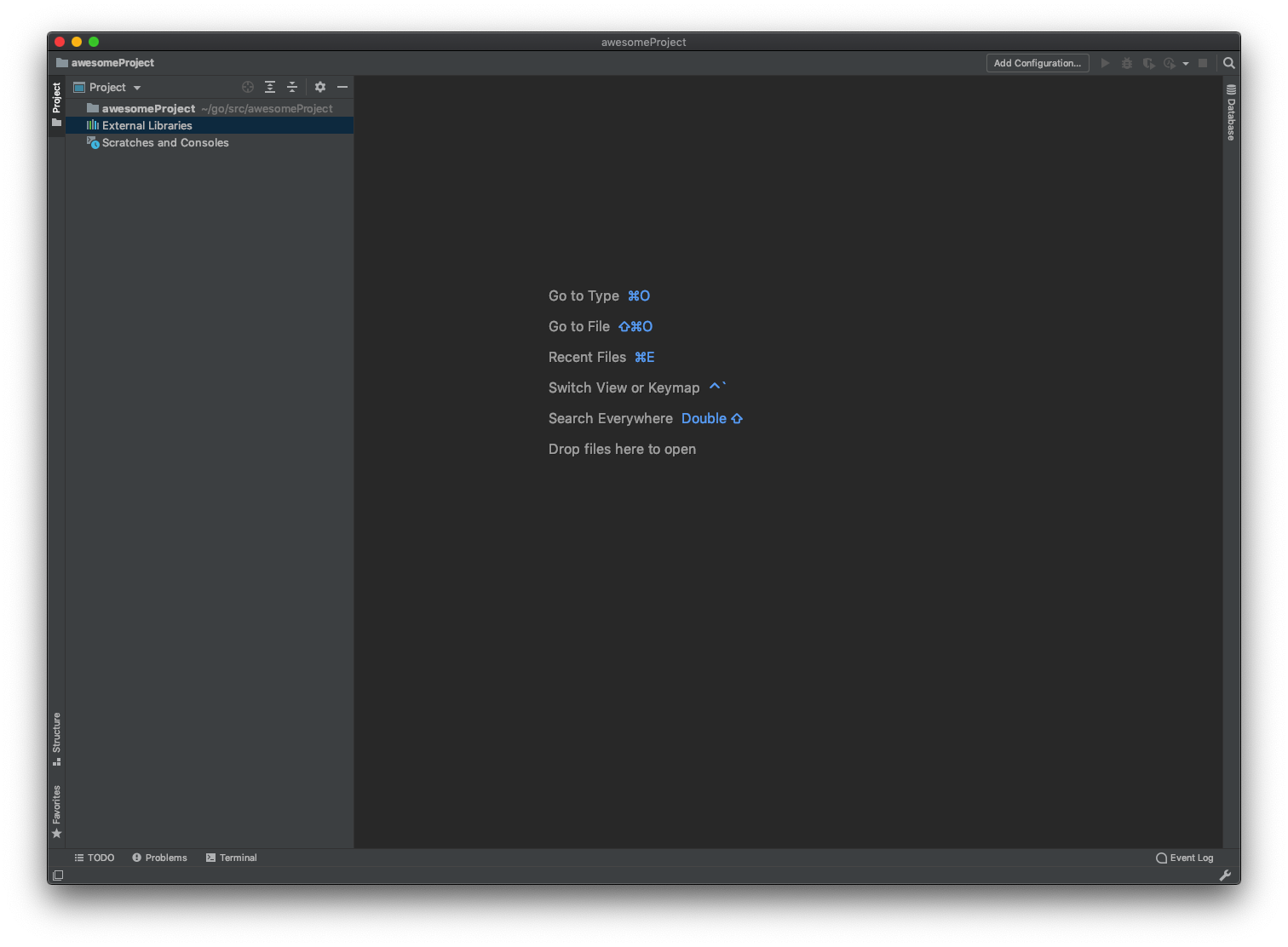
Task: Open the Problems tool window tab
Action: point(159,858)
